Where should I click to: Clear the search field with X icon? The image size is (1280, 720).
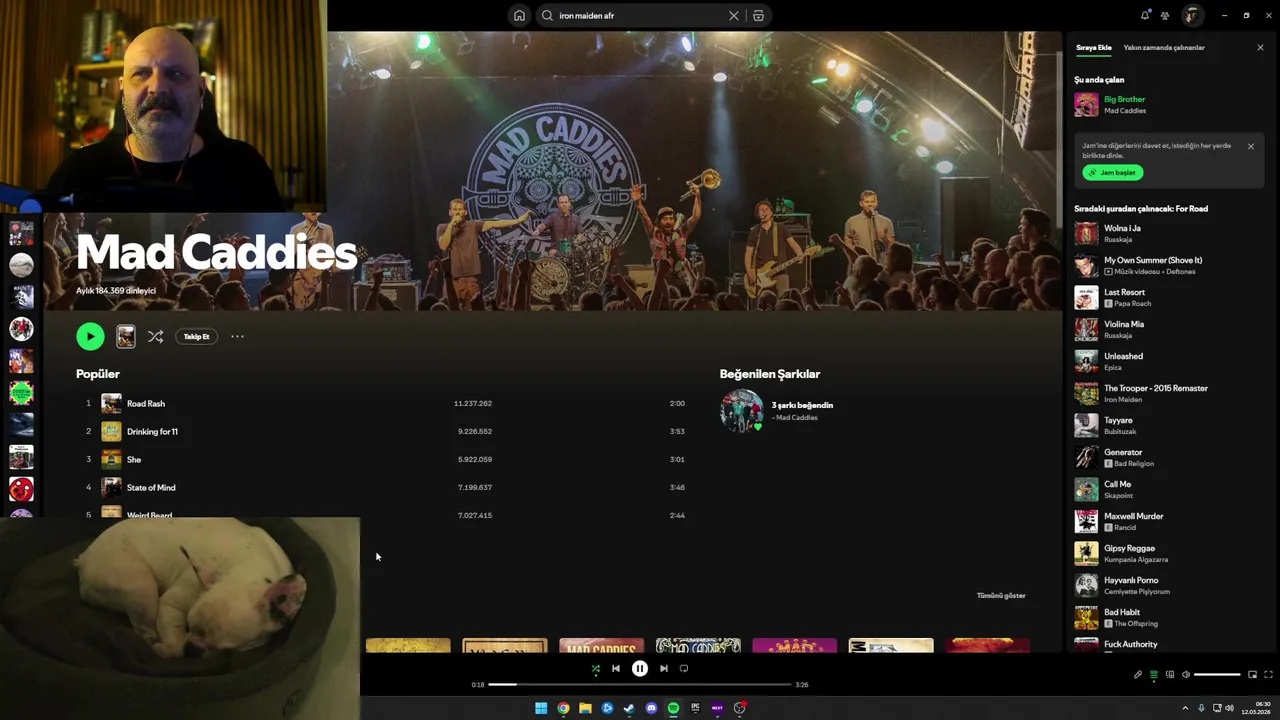click(734, 15)
